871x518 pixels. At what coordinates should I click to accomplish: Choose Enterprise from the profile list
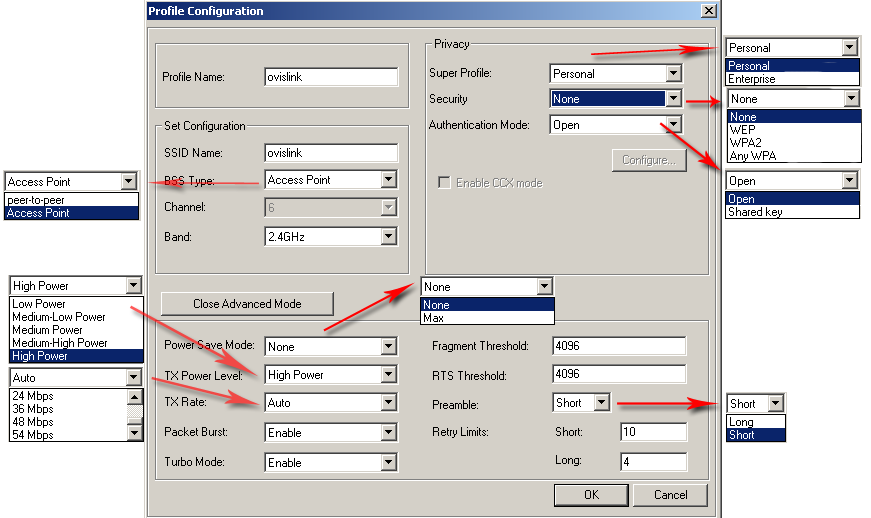(x=752, y=79)
